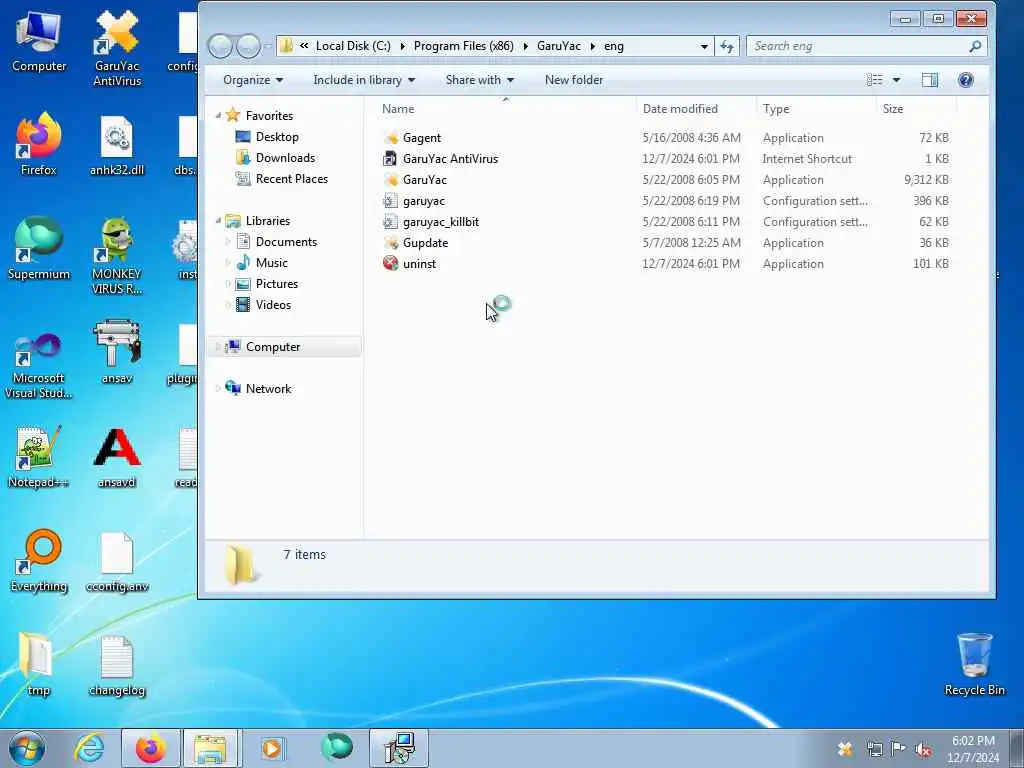Select the garuyac_killbit configuration file
Screen dimensions: 1024x768
(431, 221)
